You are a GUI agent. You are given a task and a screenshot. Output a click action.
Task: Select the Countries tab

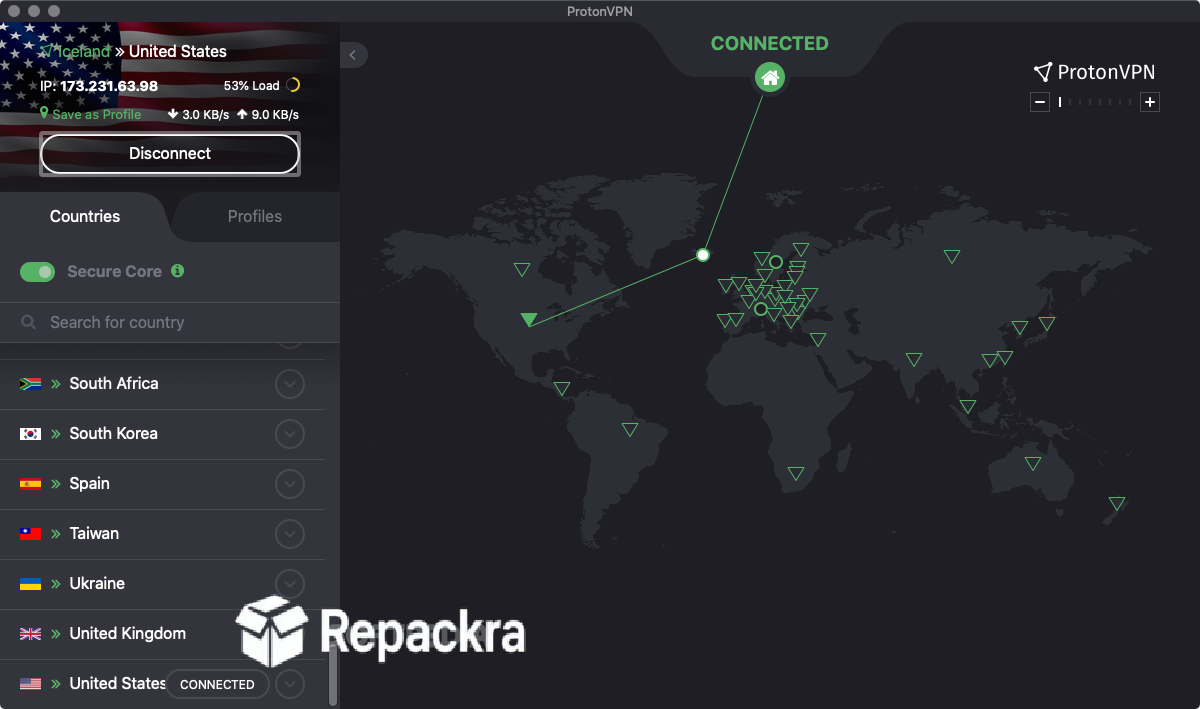(85, 216)
